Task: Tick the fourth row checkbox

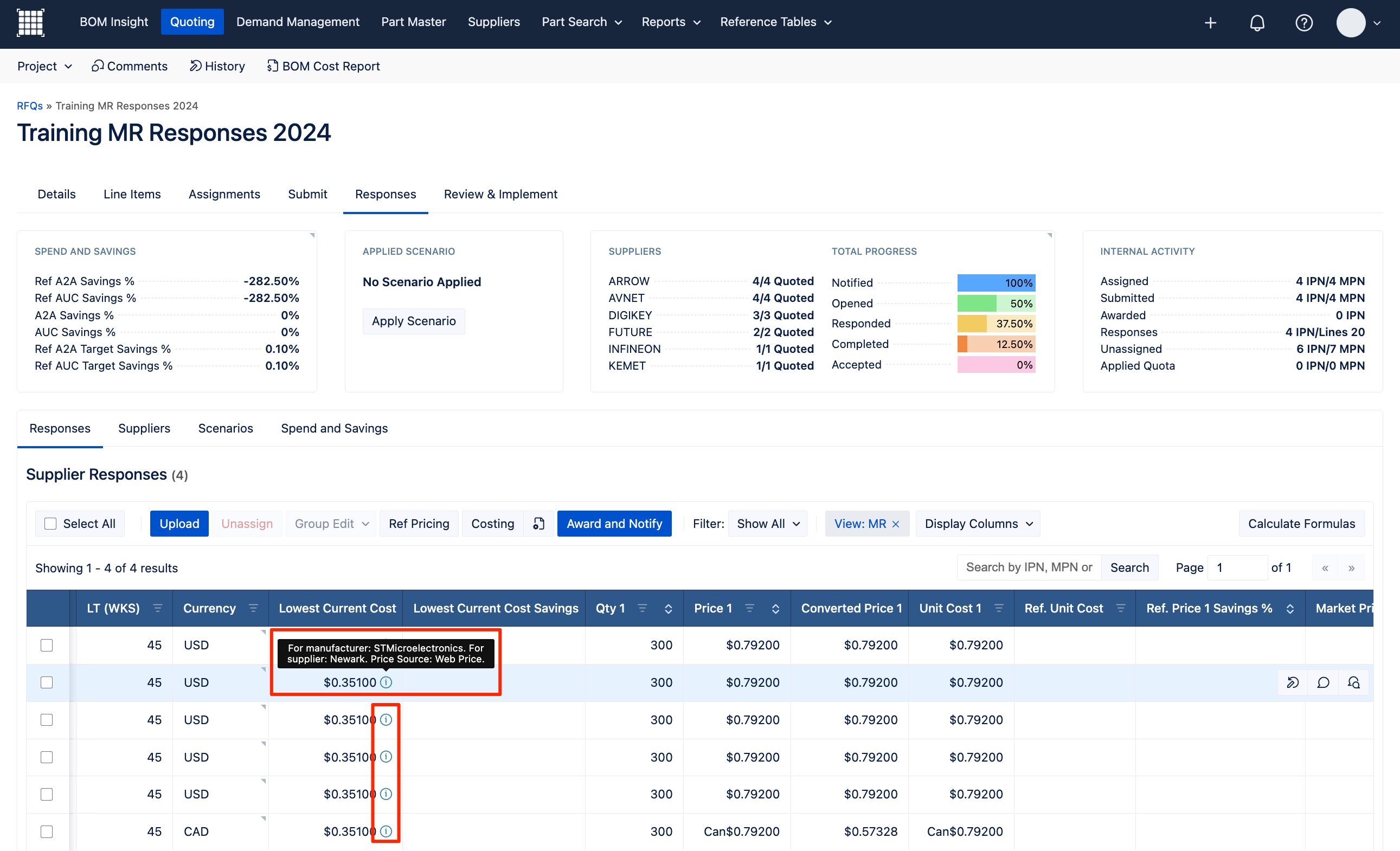Action: tap(47, 757)
